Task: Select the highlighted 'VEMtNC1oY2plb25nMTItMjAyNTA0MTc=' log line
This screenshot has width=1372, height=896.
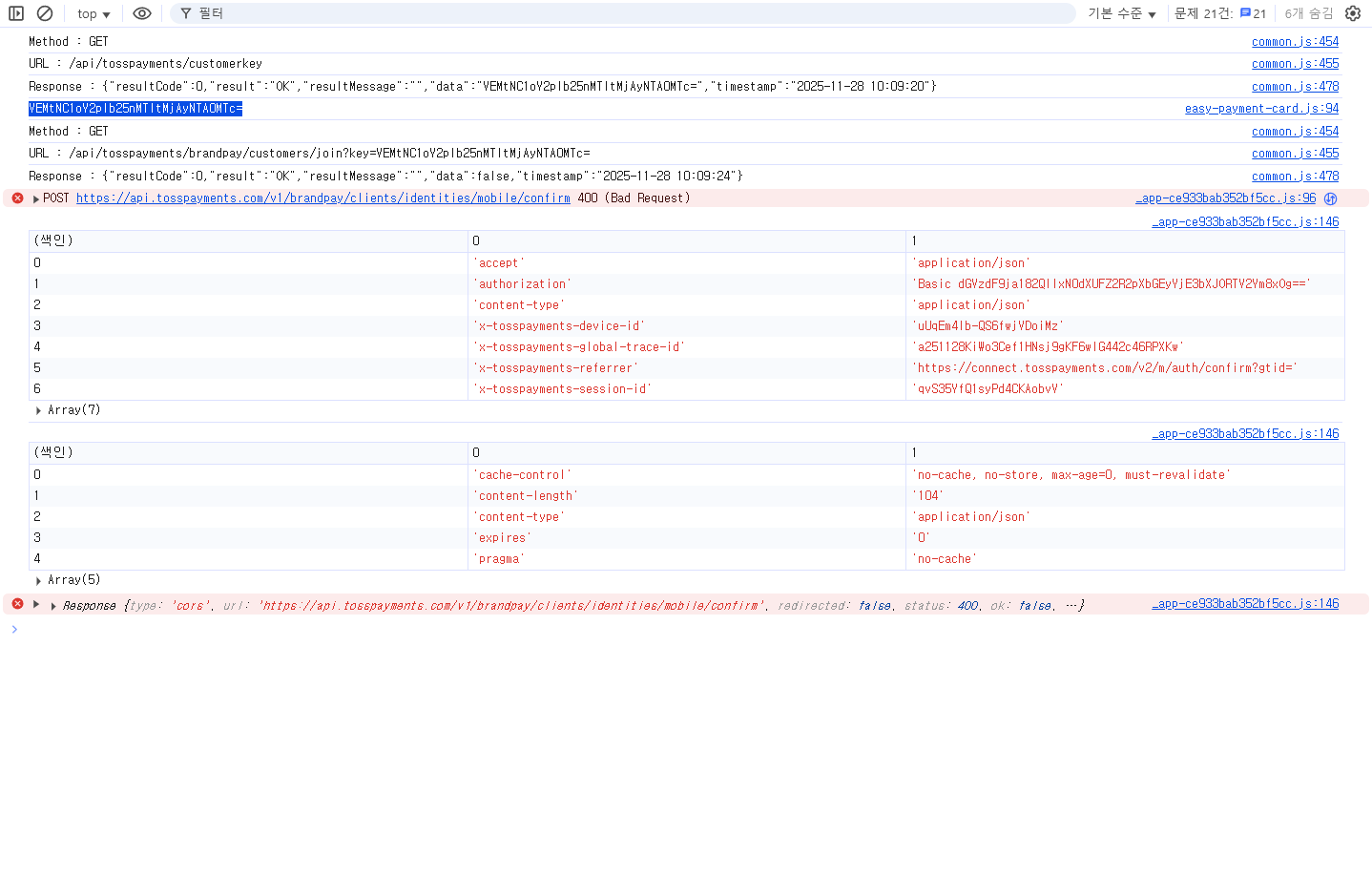Action: (135, 109)
